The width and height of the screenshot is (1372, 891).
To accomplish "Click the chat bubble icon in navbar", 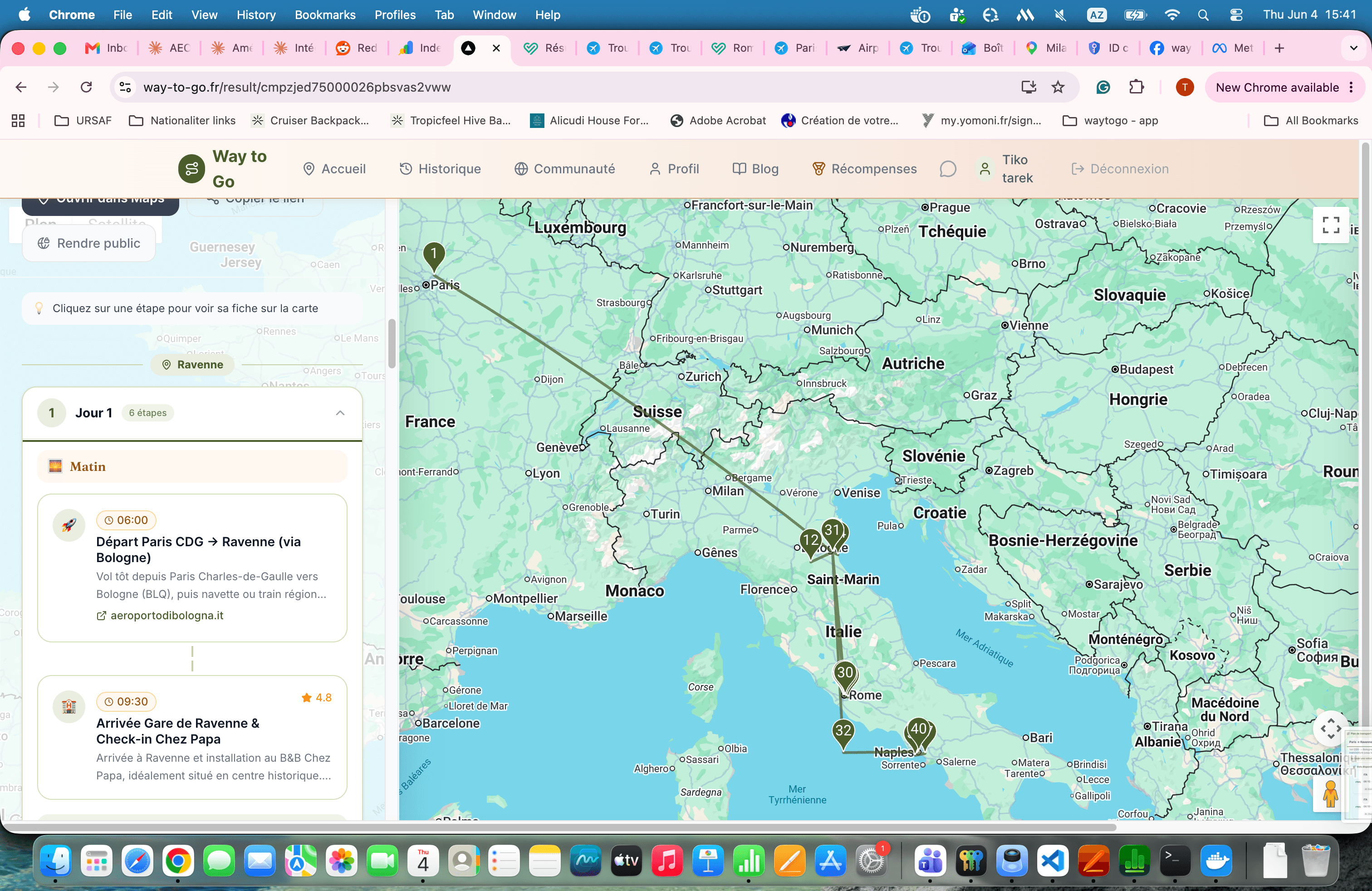I will tap(948, 169).
